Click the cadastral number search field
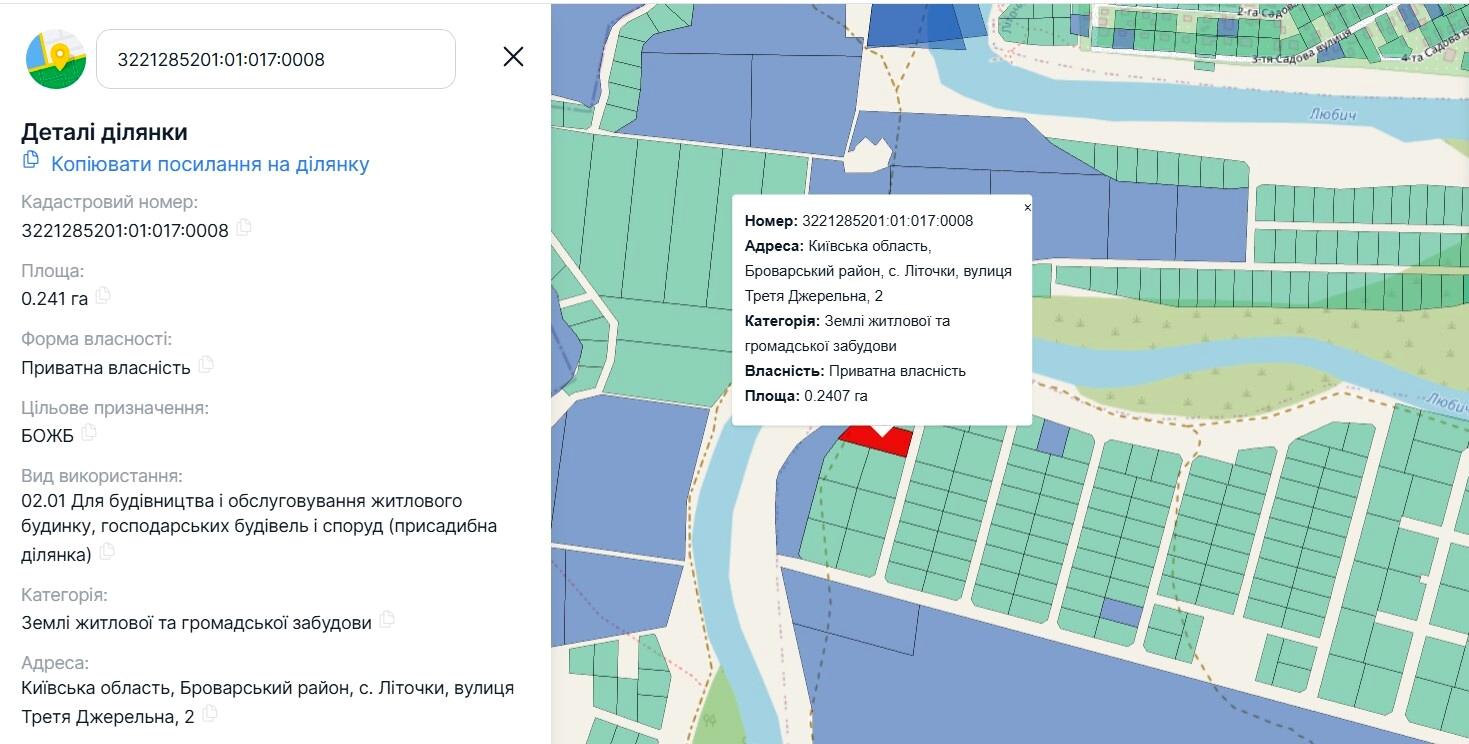1469x744 pixels. coord(275,59)
